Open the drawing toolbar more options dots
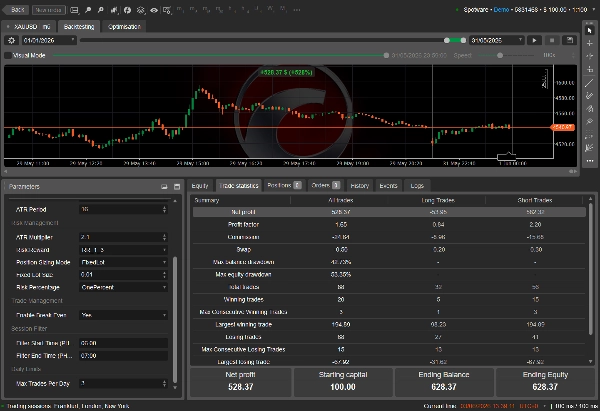 point(590,161)
